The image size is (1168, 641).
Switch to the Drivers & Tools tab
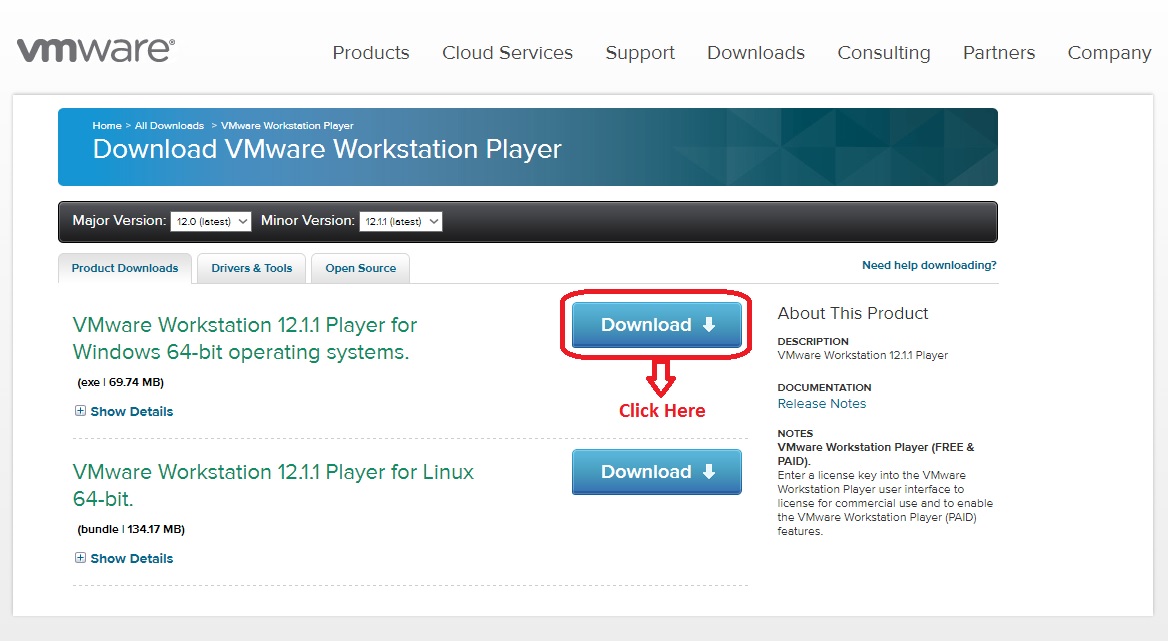coord(252,268)
